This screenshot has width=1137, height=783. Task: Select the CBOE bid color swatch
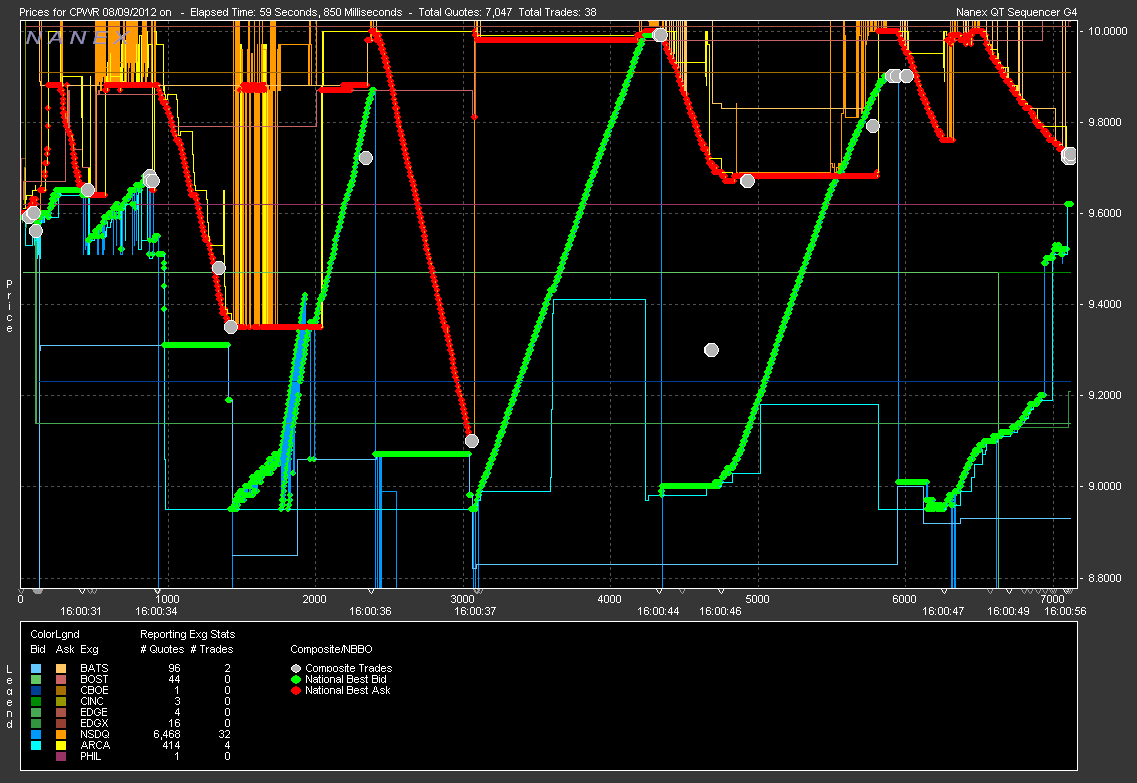[x=36, y=690]
